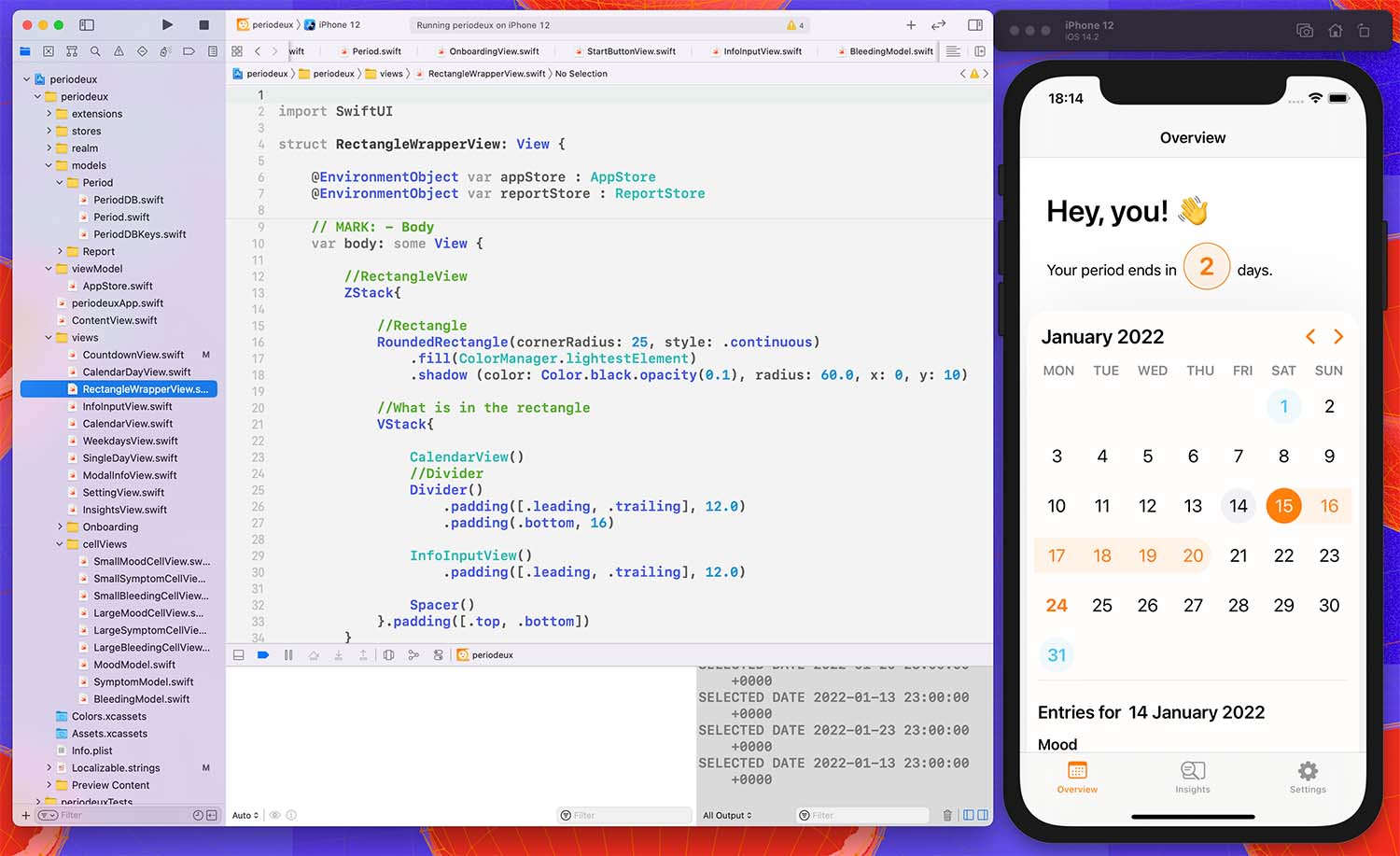Collapse the views folder in navigator
This screenshot has width=1400, height=856.
pyautogui.click(x=49, y=338)
